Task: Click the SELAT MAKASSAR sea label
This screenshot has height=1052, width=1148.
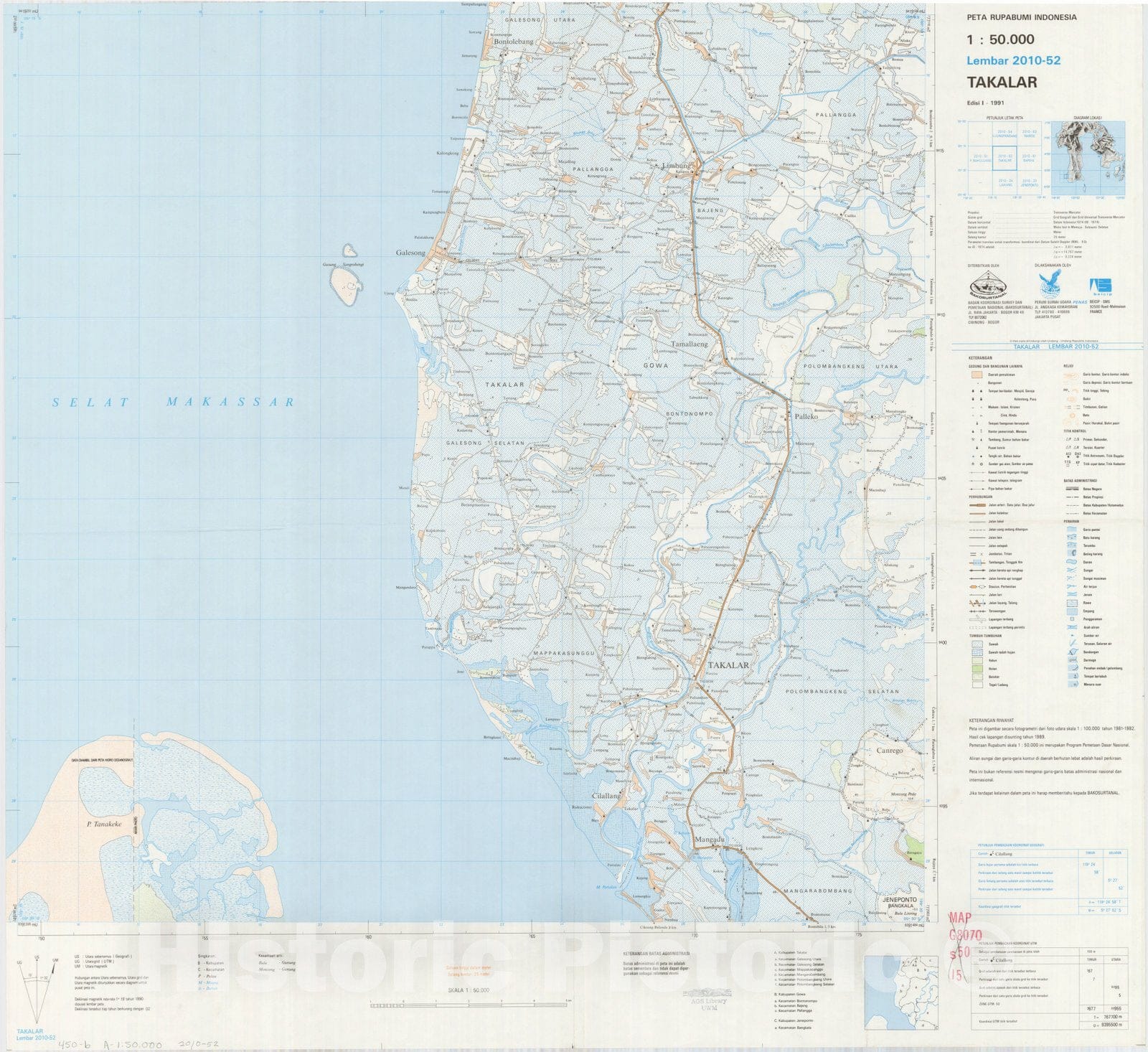Action: [173, 403]
